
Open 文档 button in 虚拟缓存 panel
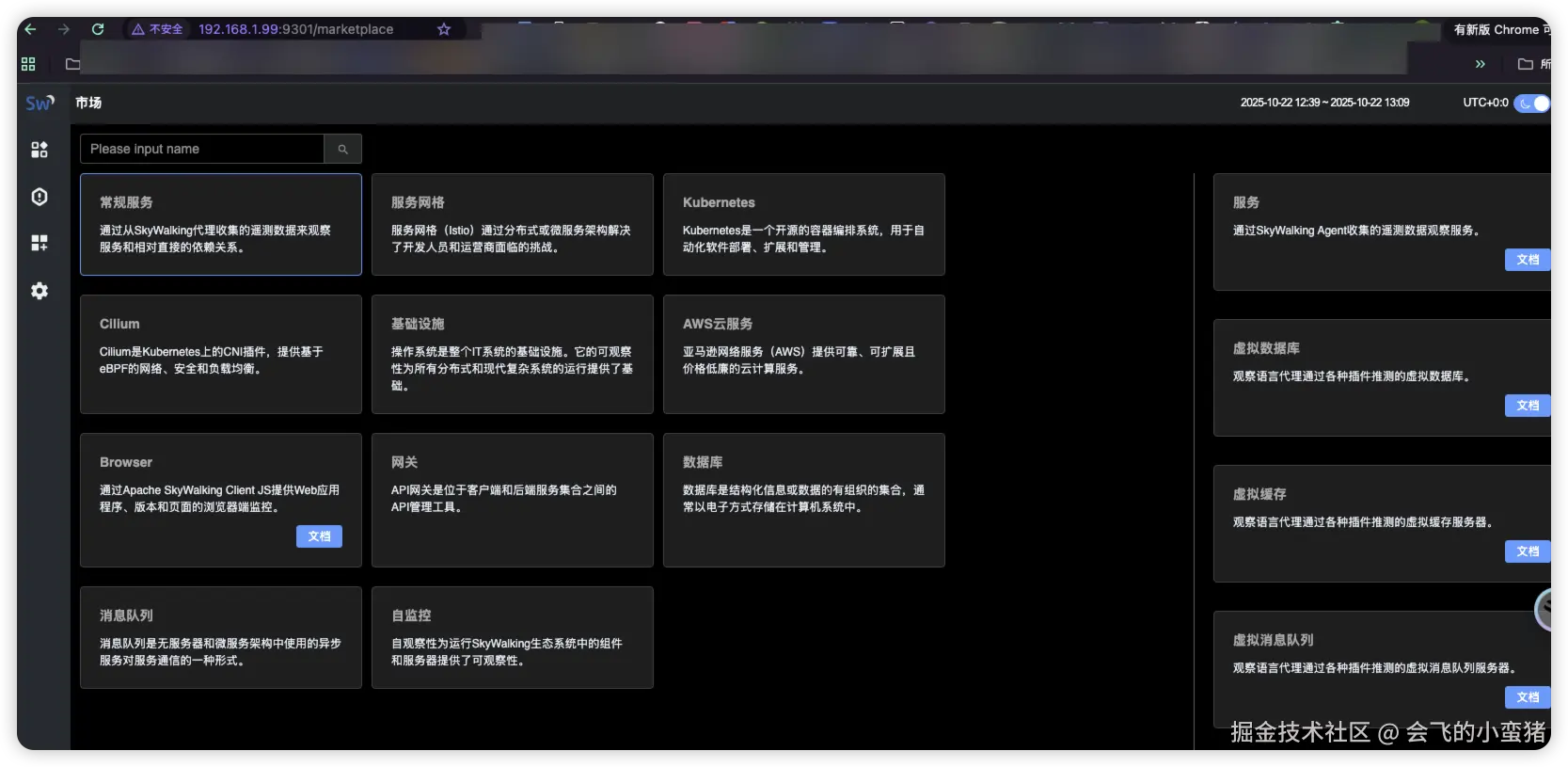1528,551
